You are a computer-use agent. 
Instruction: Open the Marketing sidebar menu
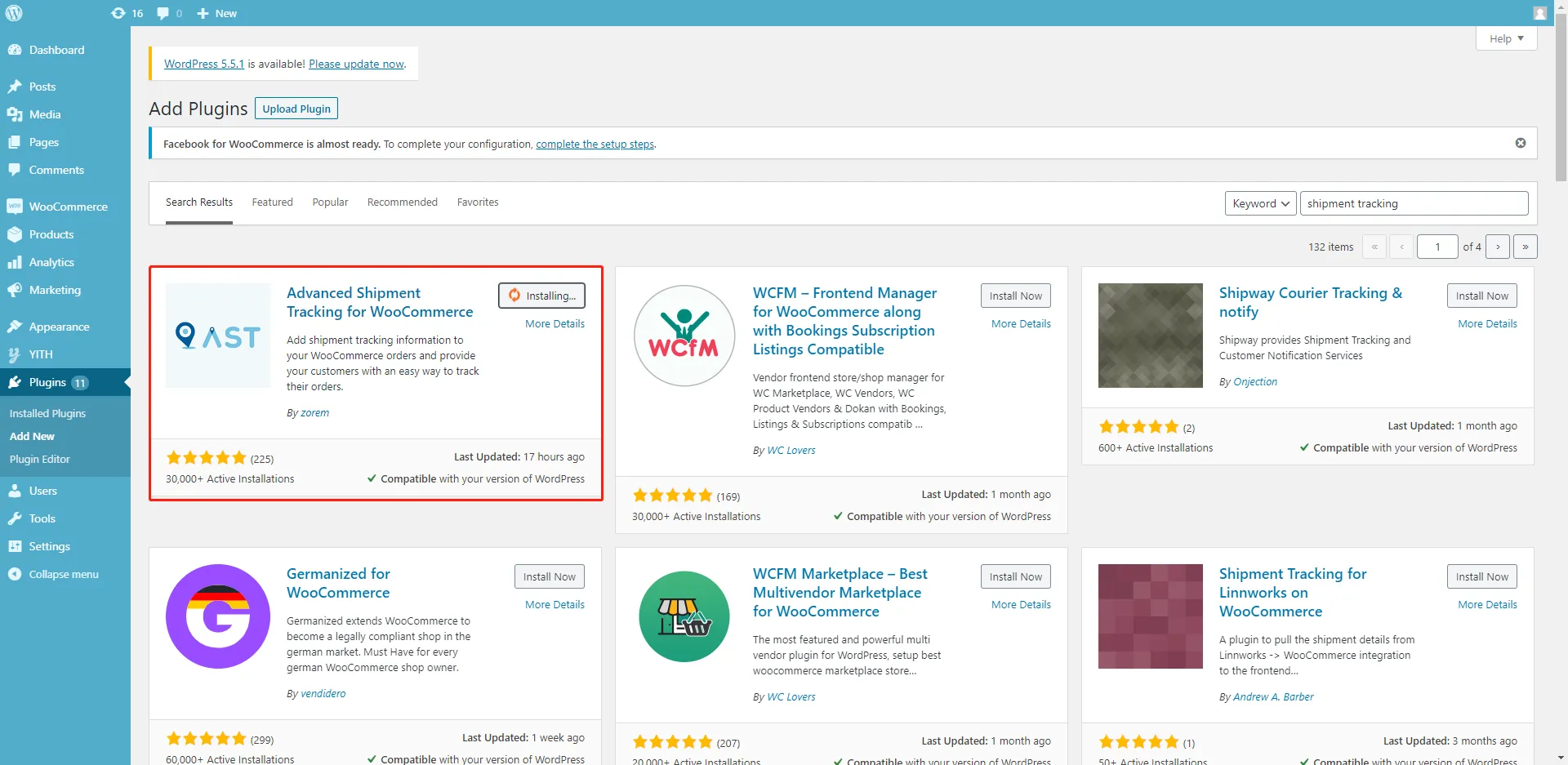point(55,290)
